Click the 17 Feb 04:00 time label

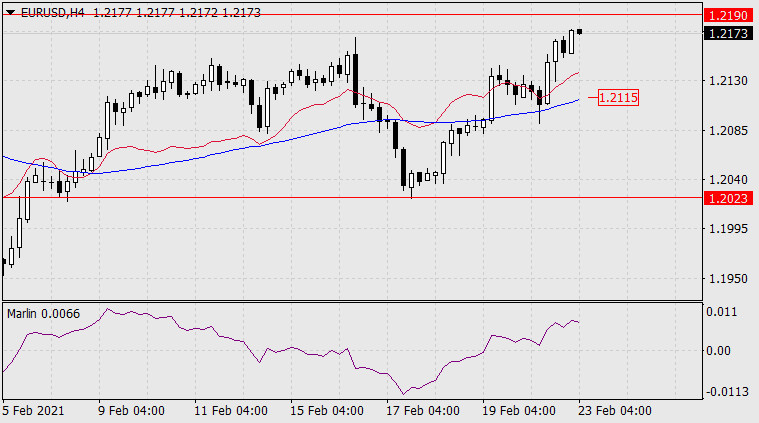423,411
